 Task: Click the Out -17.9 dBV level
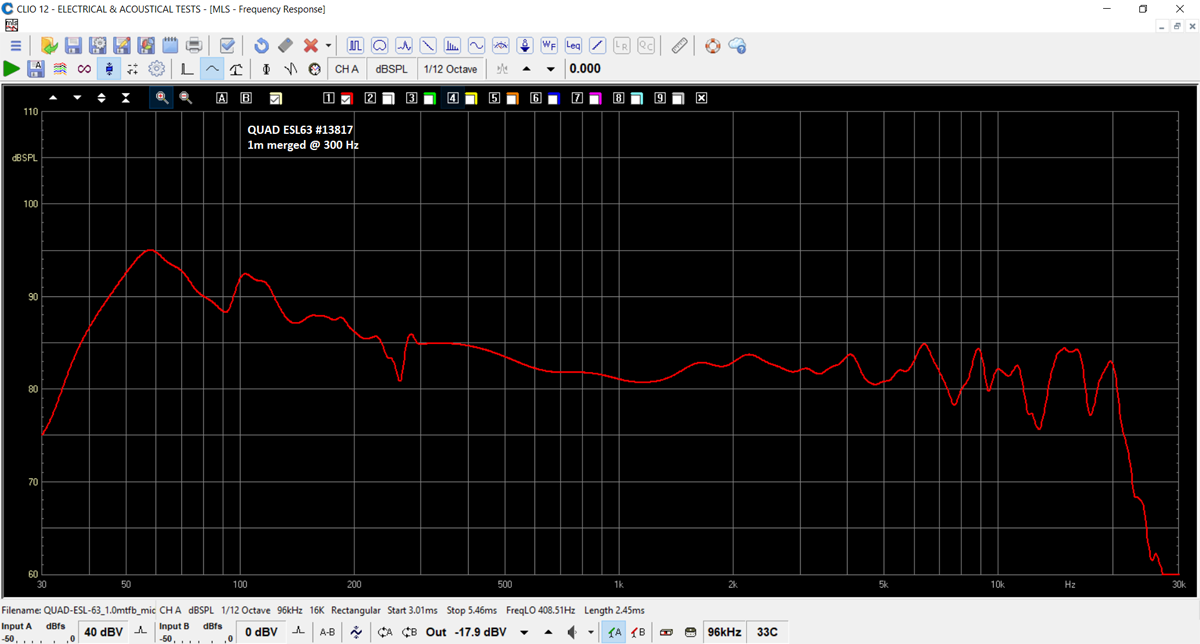[x=466, y=632]
